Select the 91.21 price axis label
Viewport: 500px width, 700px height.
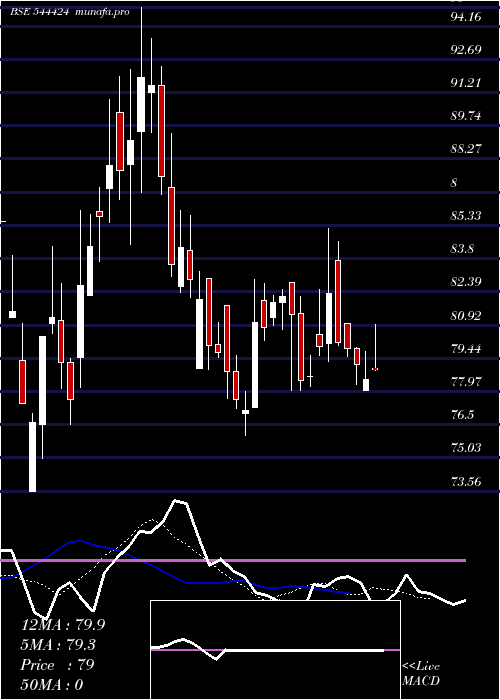tap(466, 83)
